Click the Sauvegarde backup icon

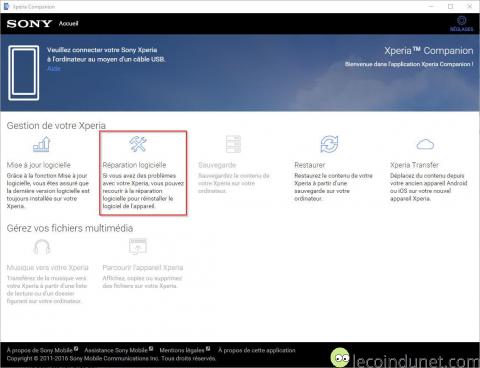233,144
